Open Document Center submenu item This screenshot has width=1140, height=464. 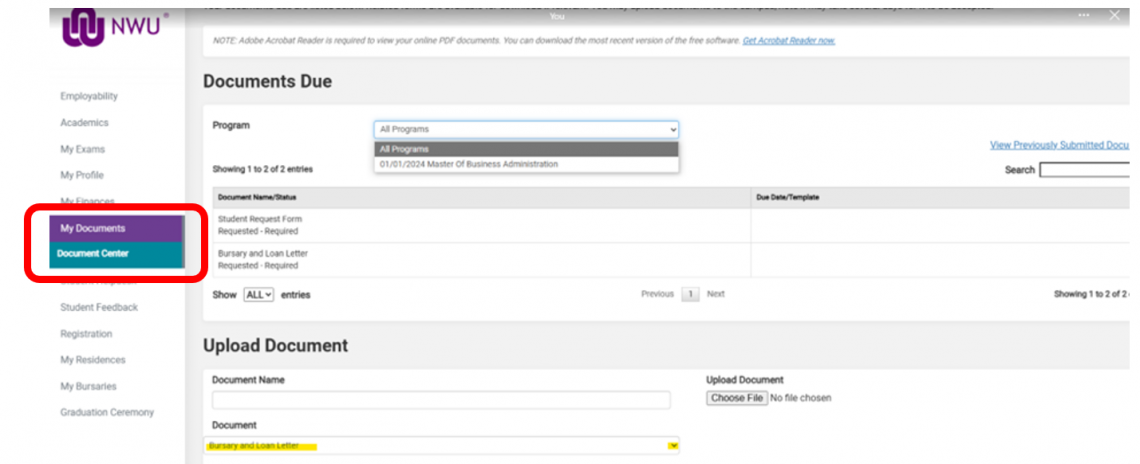116,255
